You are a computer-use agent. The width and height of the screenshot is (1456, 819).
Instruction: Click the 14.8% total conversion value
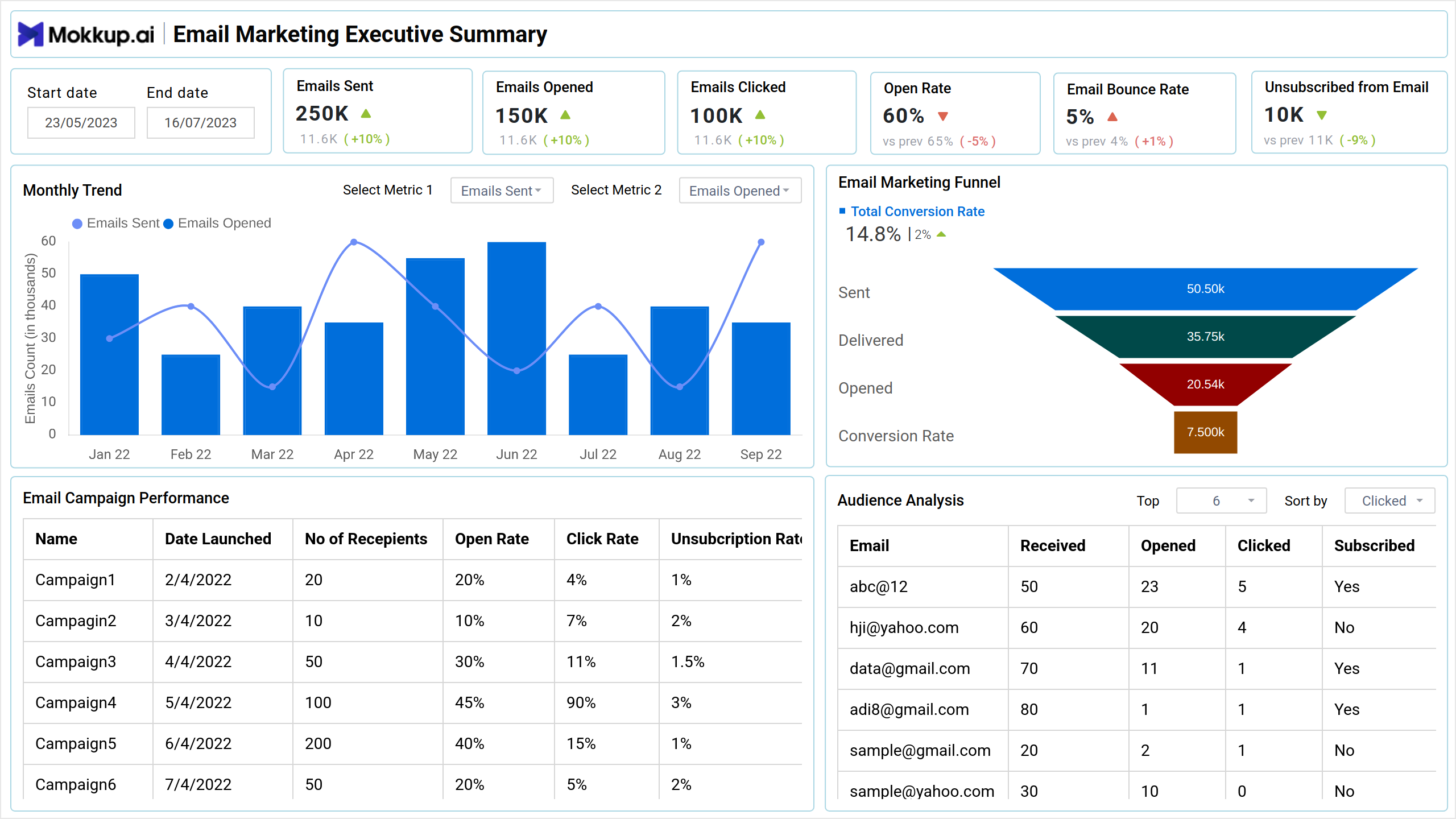873,234
